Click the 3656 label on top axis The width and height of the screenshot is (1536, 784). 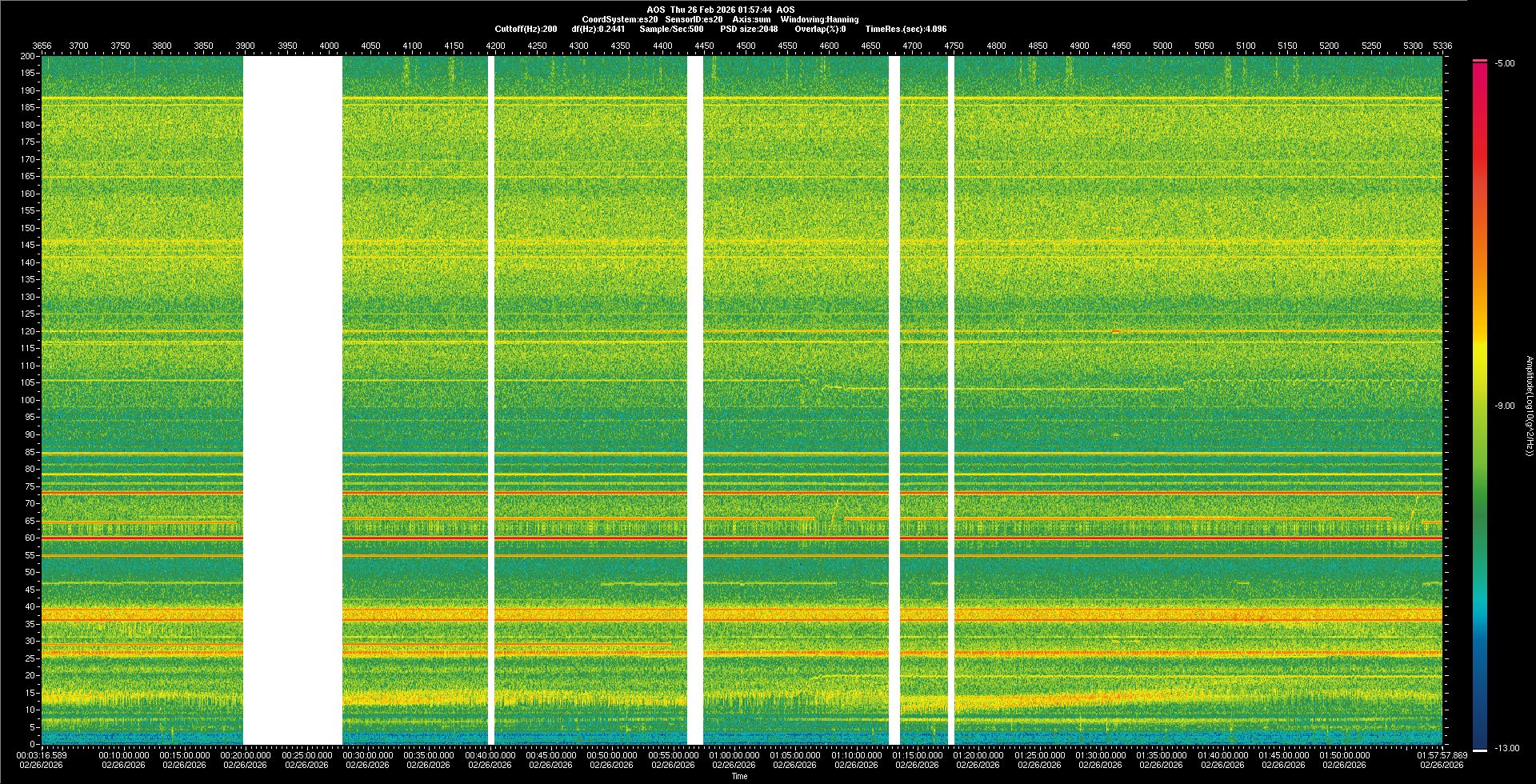(x=42, y=46)
